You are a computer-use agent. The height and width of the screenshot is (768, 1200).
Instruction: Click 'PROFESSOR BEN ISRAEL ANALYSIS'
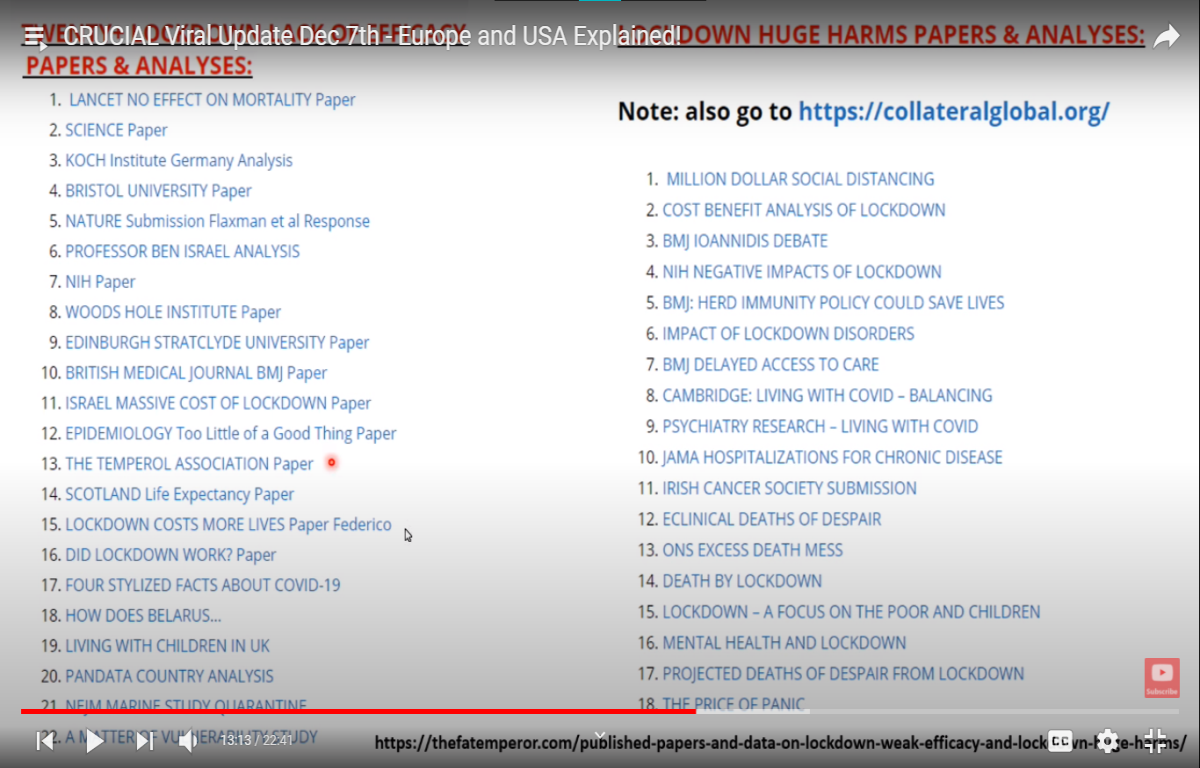pos(182,251)
